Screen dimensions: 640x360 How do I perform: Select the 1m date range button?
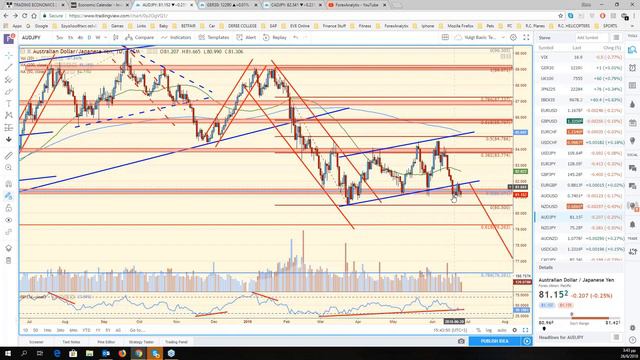[47, 330]
